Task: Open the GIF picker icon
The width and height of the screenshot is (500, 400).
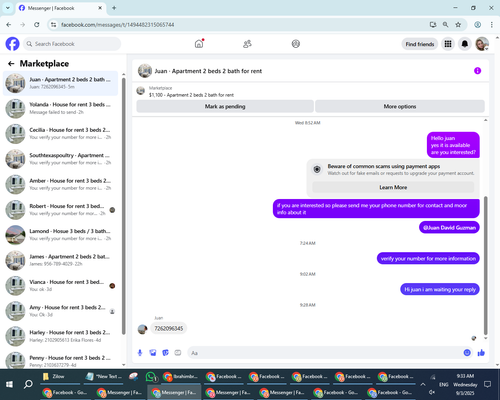Action: pyautogui.click(x=178, y=353)
